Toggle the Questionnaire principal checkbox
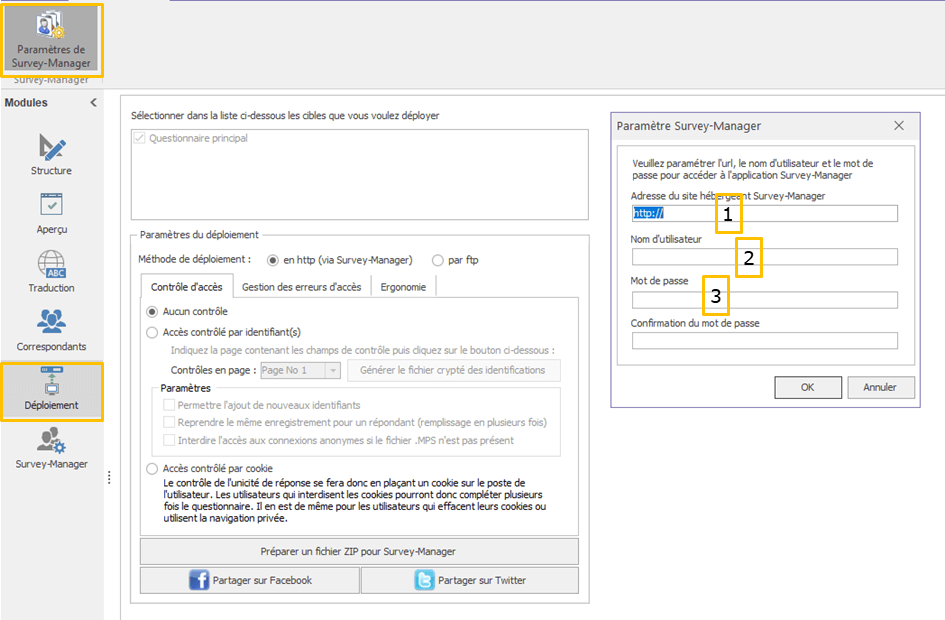Image resolution: width=945 pixels, height=620 pixels. point(140,138)
